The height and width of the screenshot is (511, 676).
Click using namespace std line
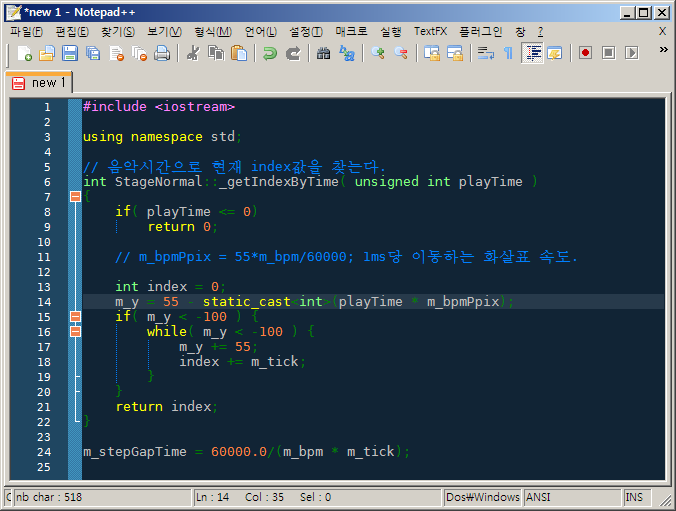162,137
